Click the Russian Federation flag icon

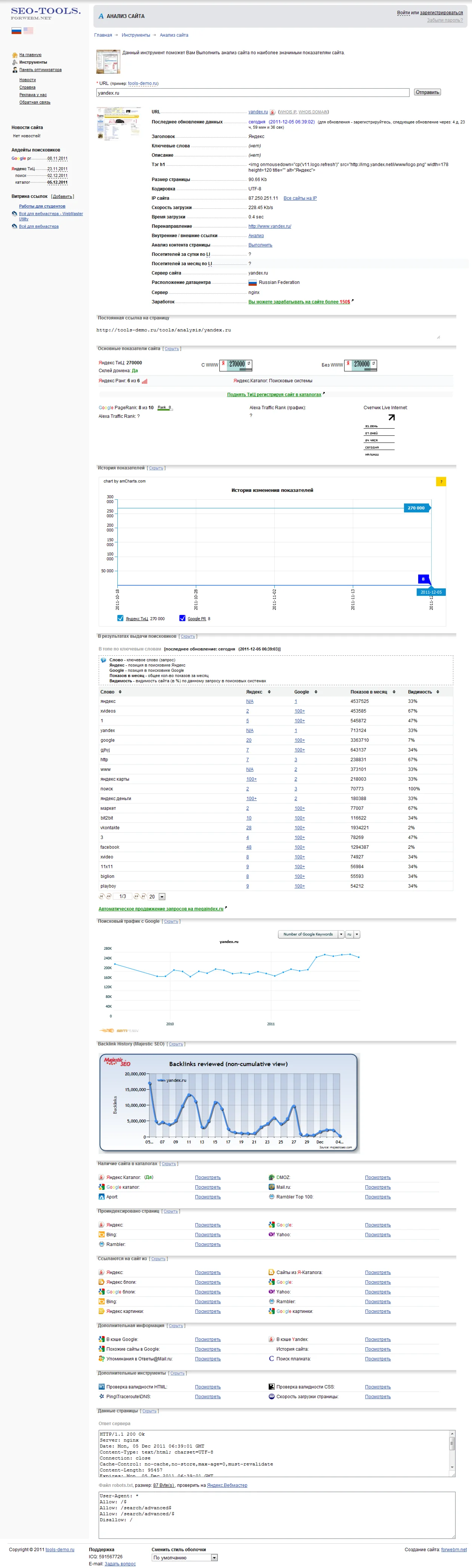click(252, 282)
